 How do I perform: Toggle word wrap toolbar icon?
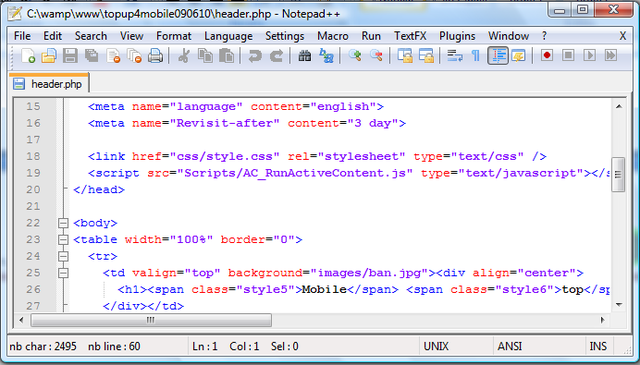pyautogui.click(x=455, y=56)
